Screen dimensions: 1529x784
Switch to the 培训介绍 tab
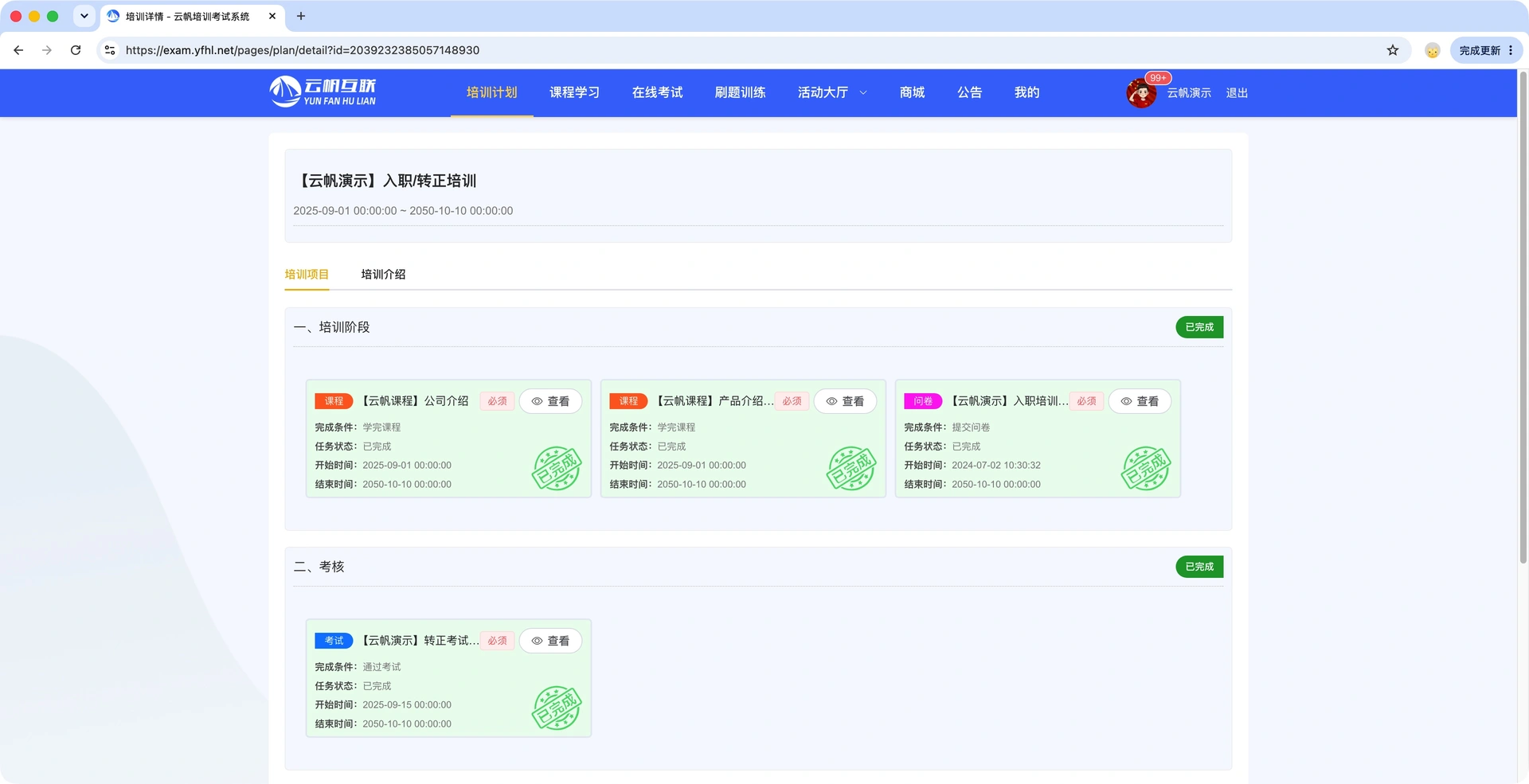pos(383,275)
